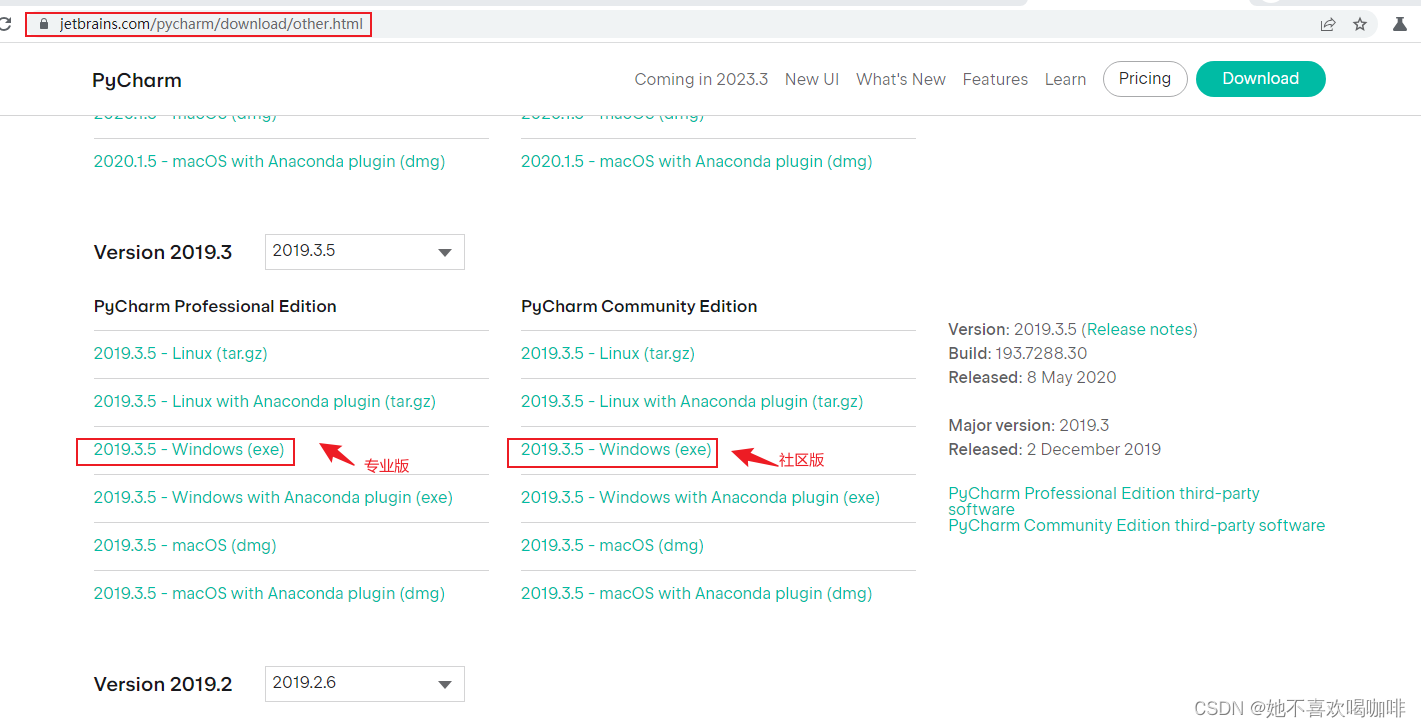Download Professional 2019.3.5 macOS (dmg)
Viewport: 1421px width, 728px height.
pos(185,545)
